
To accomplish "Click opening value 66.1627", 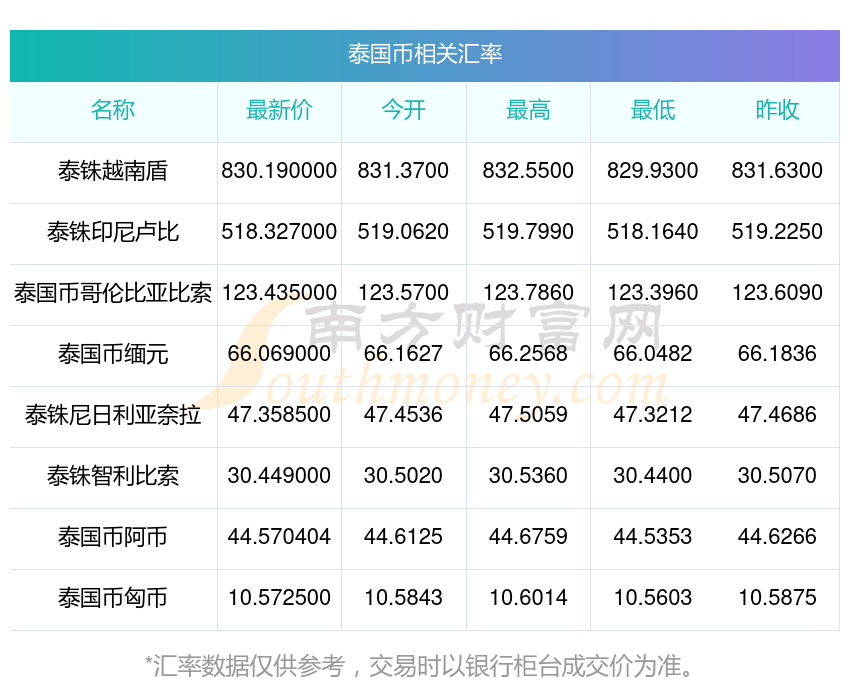I will (403, 354).
